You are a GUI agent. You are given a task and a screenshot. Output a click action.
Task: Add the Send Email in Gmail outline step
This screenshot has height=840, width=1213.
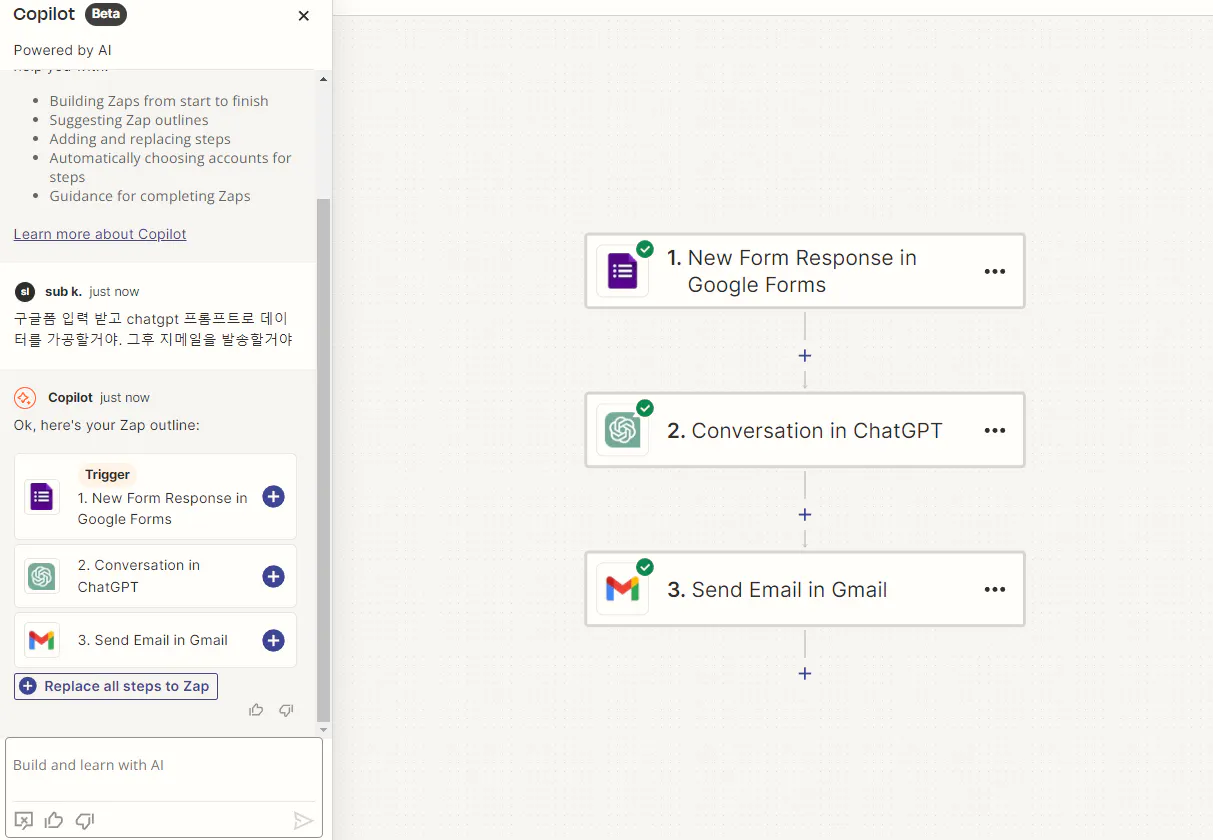click(273, 641)
